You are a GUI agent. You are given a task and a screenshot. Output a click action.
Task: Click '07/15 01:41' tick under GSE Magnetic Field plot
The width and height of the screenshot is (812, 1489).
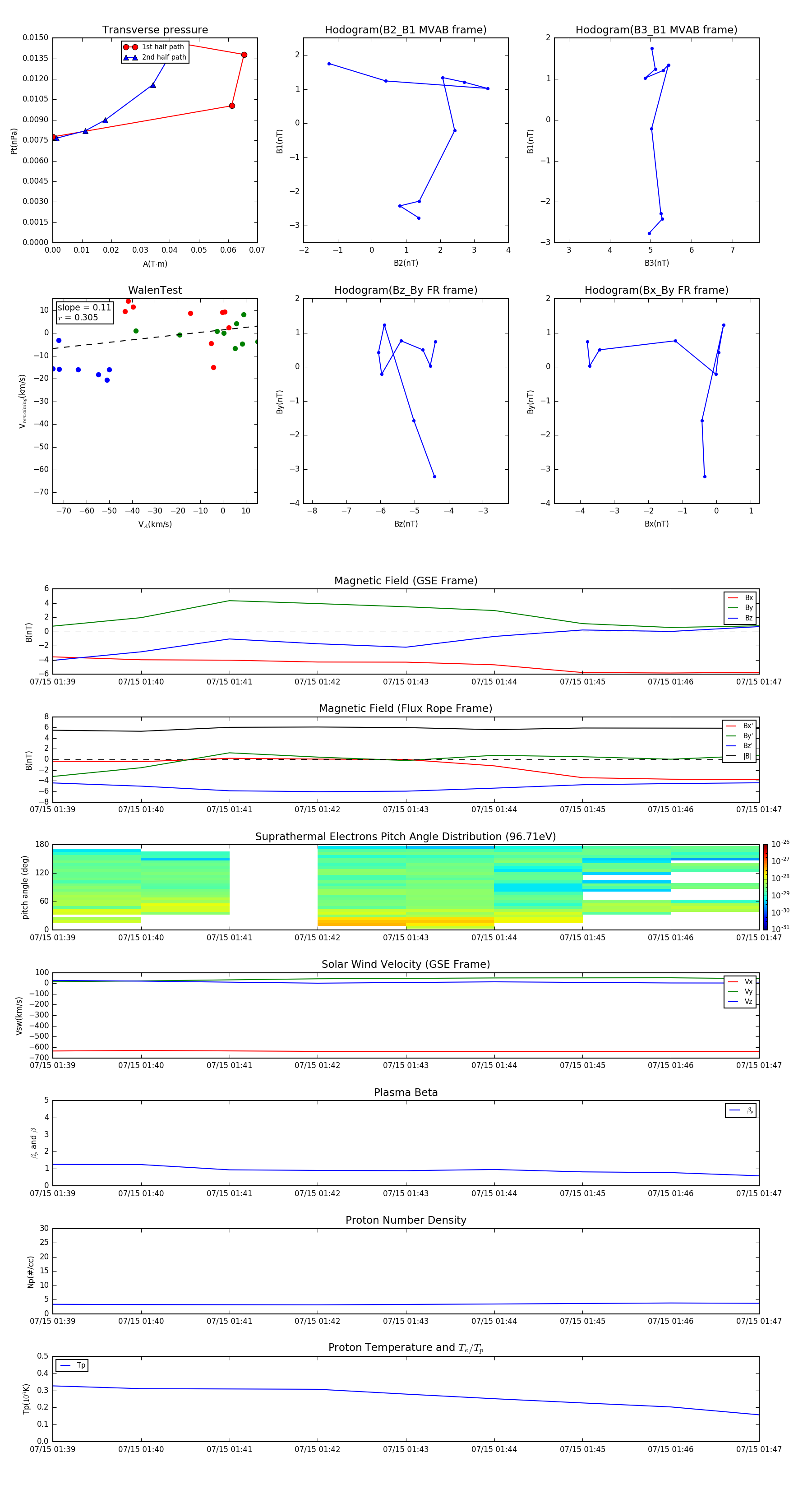(x=230, y=682)
